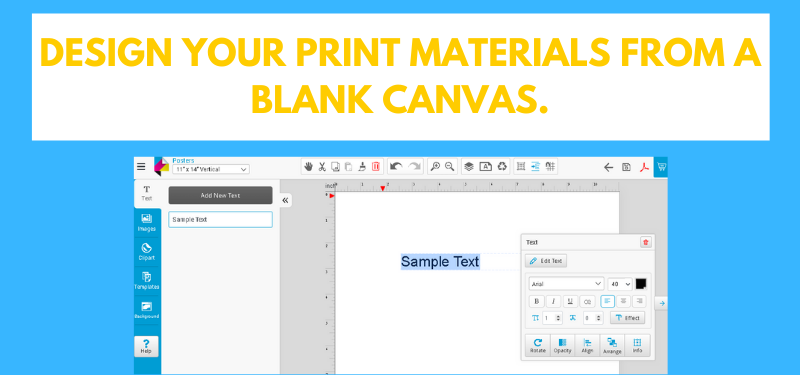Toggle italic formatting
The width and height of the screenshot is (800, 375).
553,302
